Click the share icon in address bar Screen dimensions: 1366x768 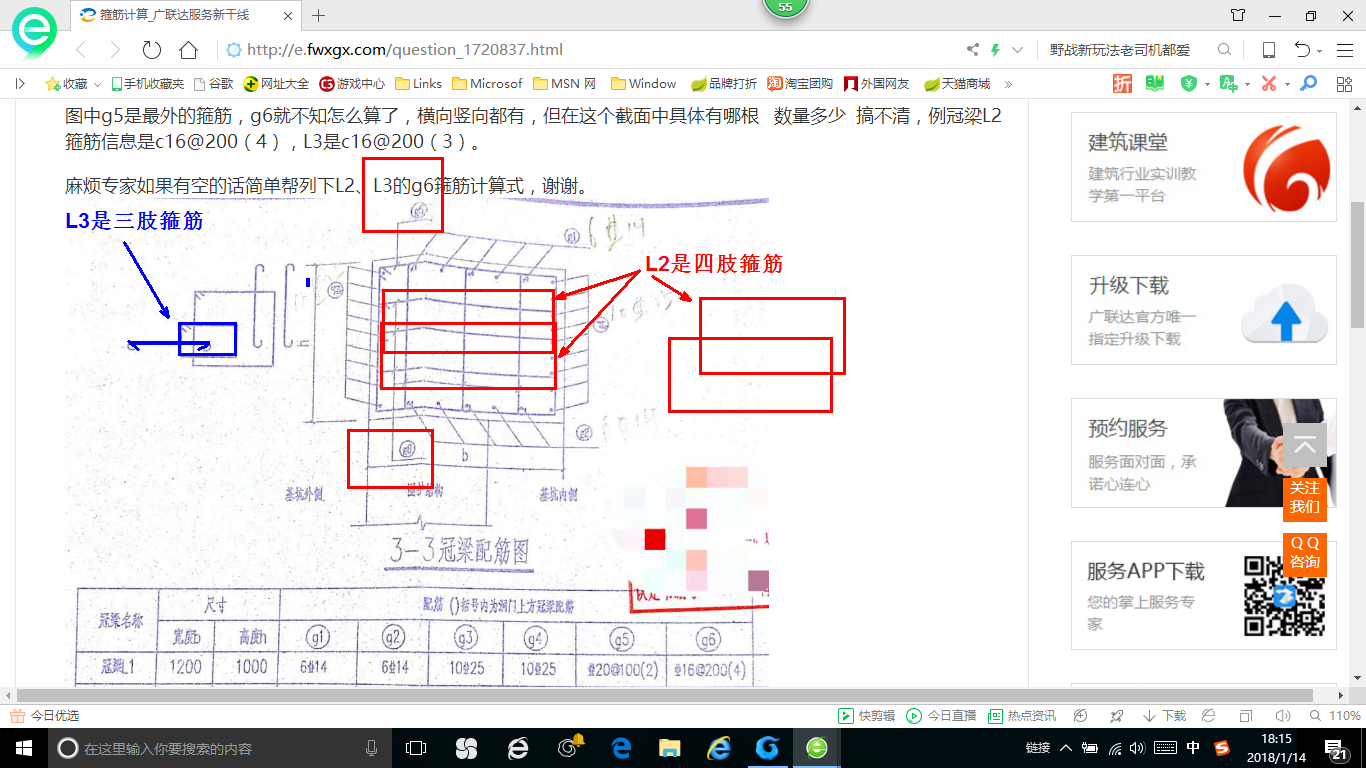(x=973, y=50)
